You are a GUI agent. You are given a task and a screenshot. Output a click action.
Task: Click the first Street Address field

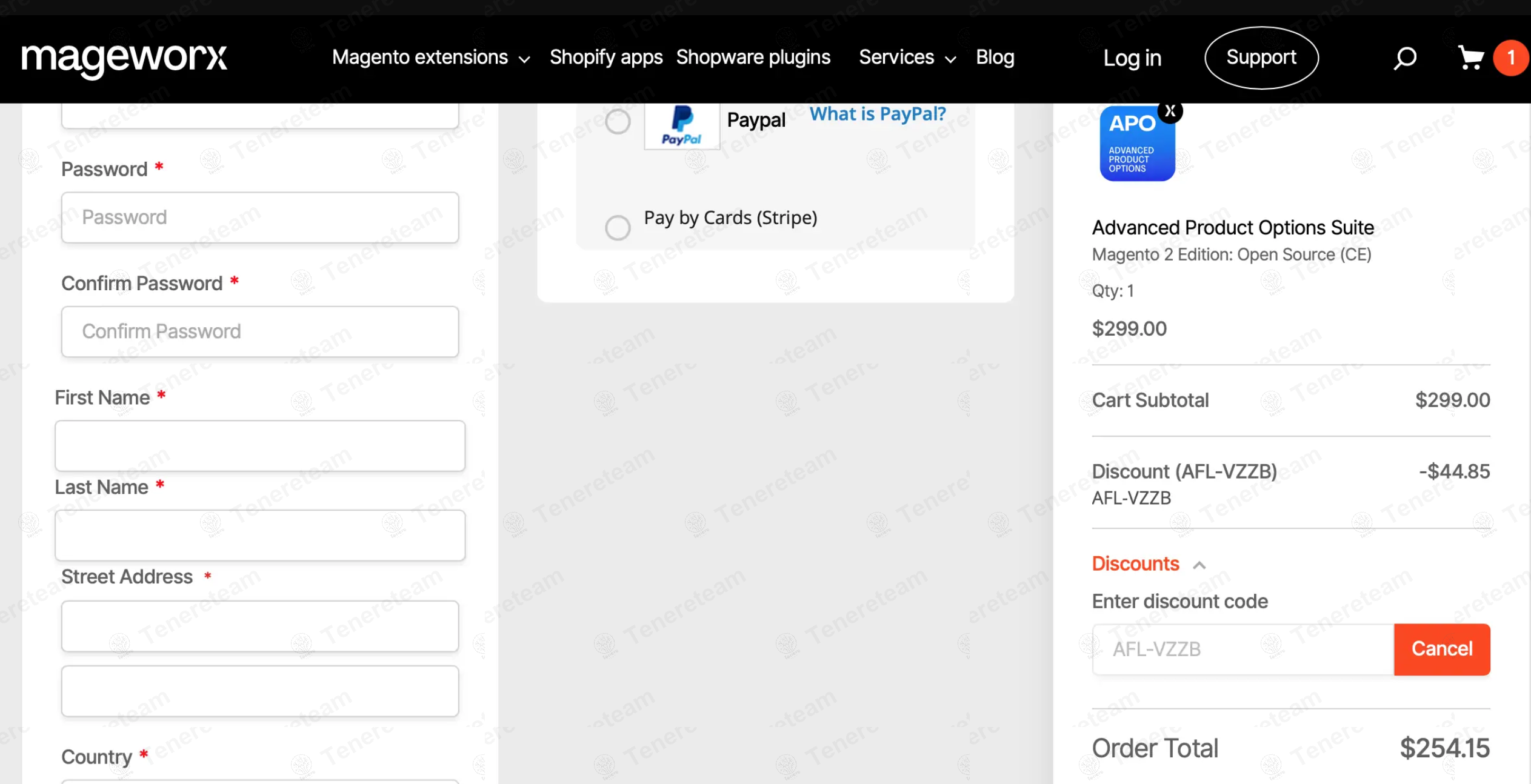260,626
